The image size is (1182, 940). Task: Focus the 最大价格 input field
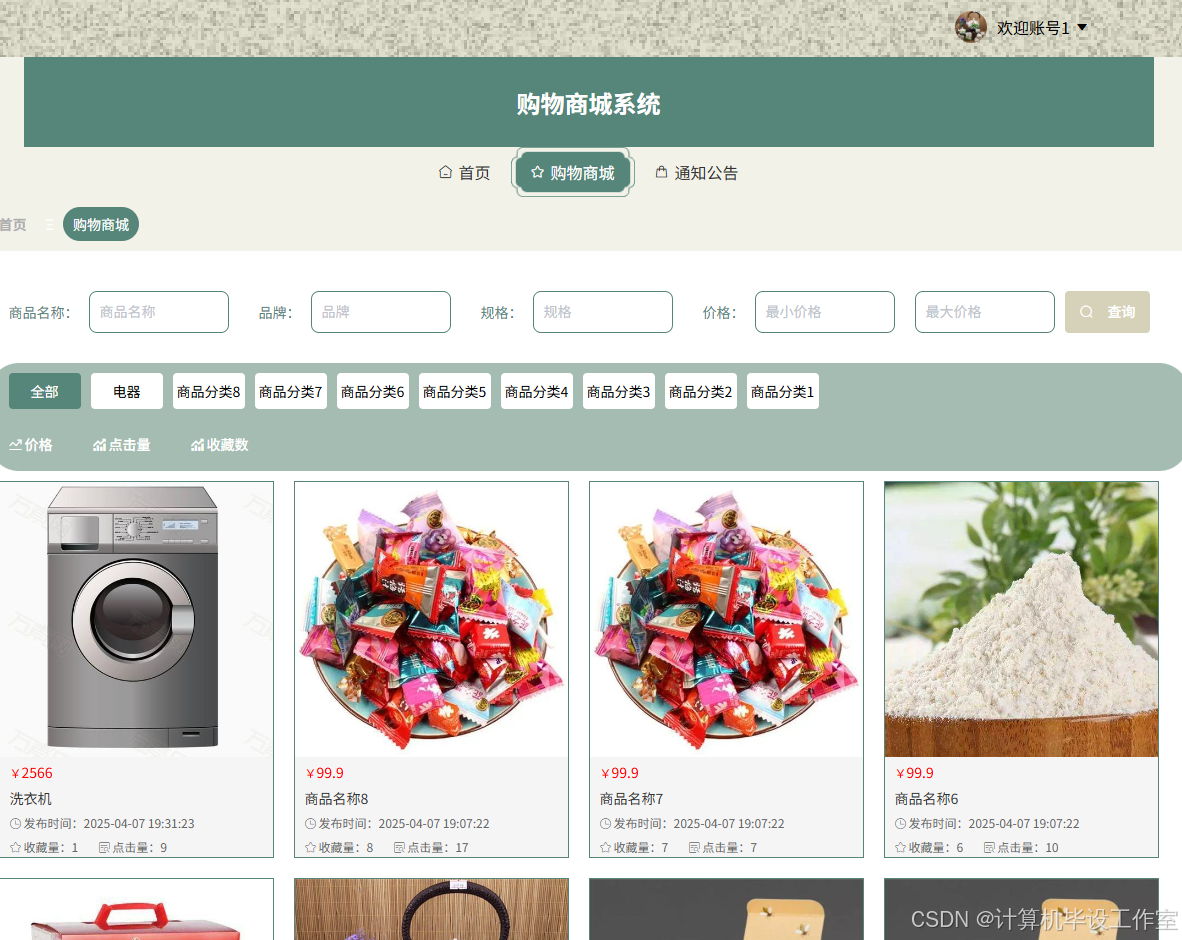point(984,312)
